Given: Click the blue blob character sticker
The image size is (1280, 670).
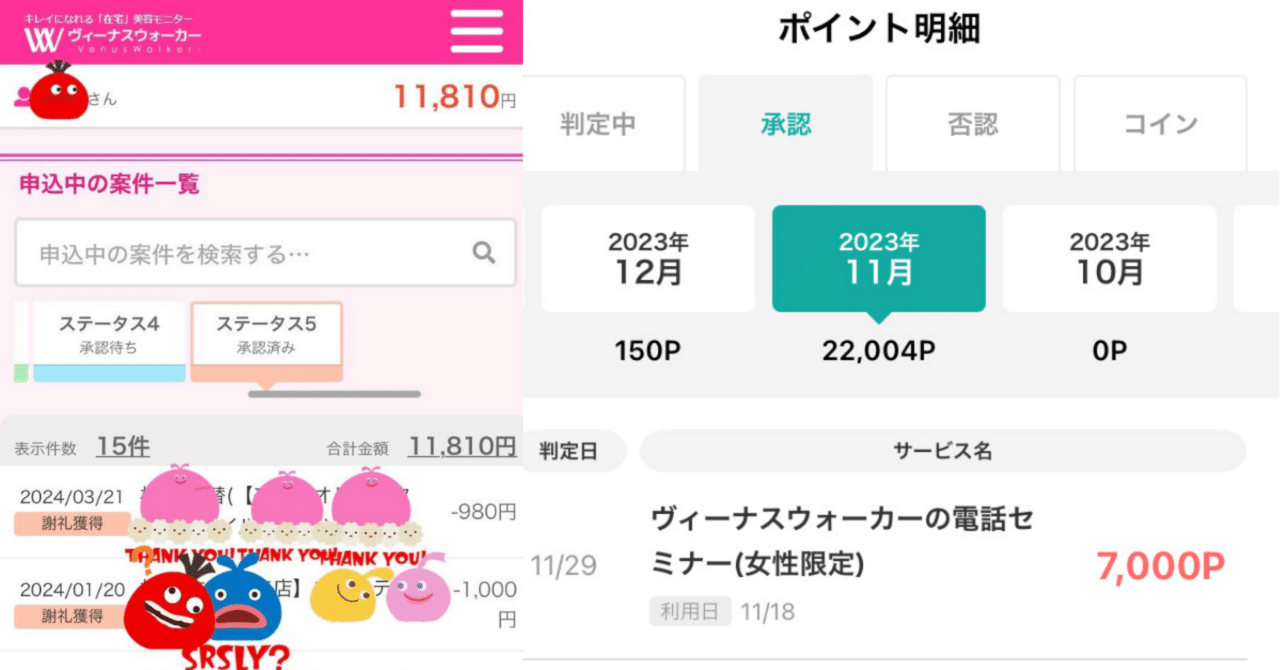Looking at the screenshot, I should point(240,596).
